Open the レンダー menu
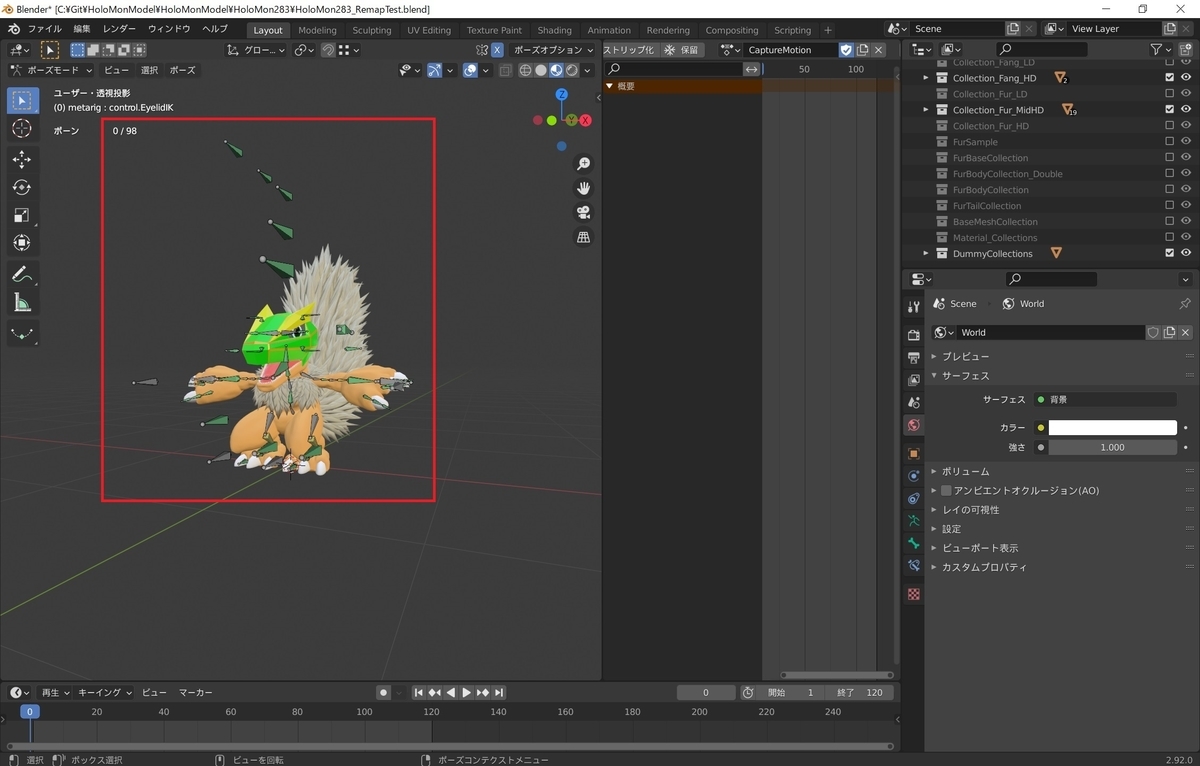Screen dimensions: 1200x766 pos(119,29)
